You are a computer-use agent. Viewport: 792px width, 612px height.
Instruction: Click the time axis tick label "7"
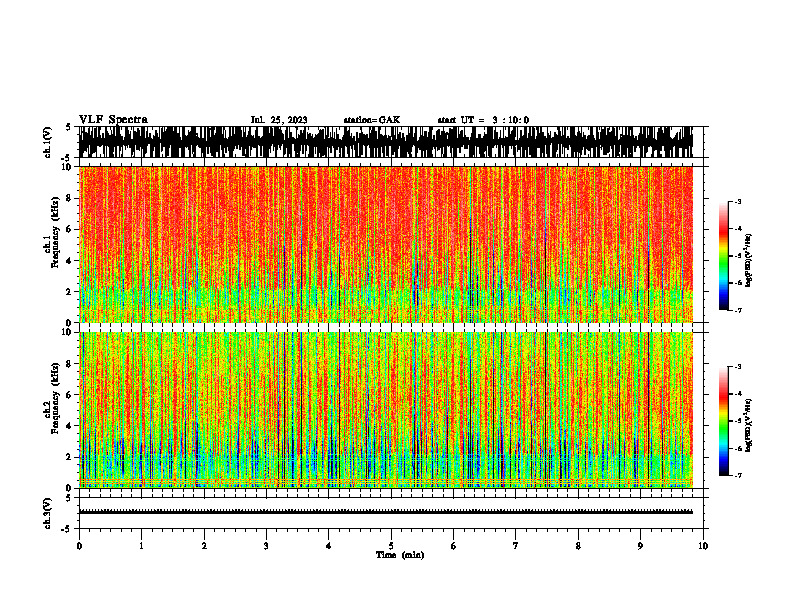(x=516, y=546)
